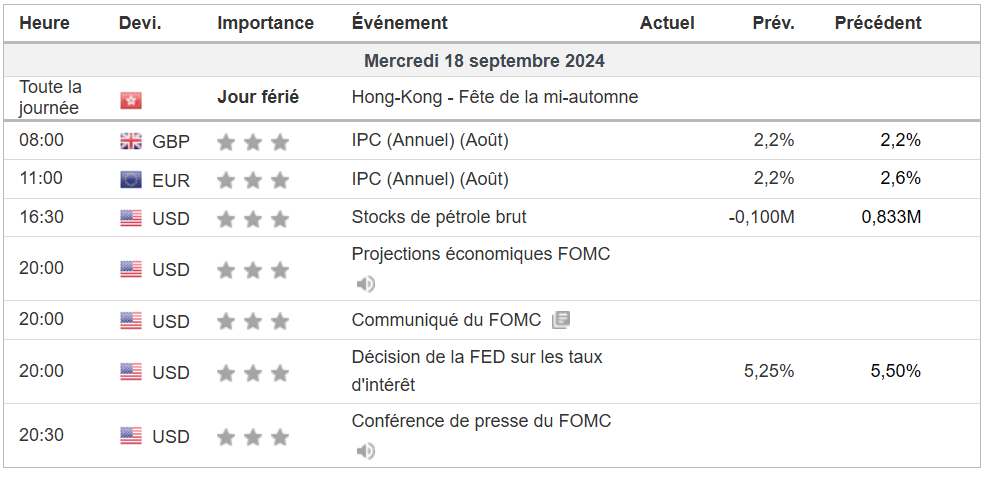Click speaker icon under Conférence de presse FOMC
The width and height of the screenshot is (998, 479).
(366, 451)
